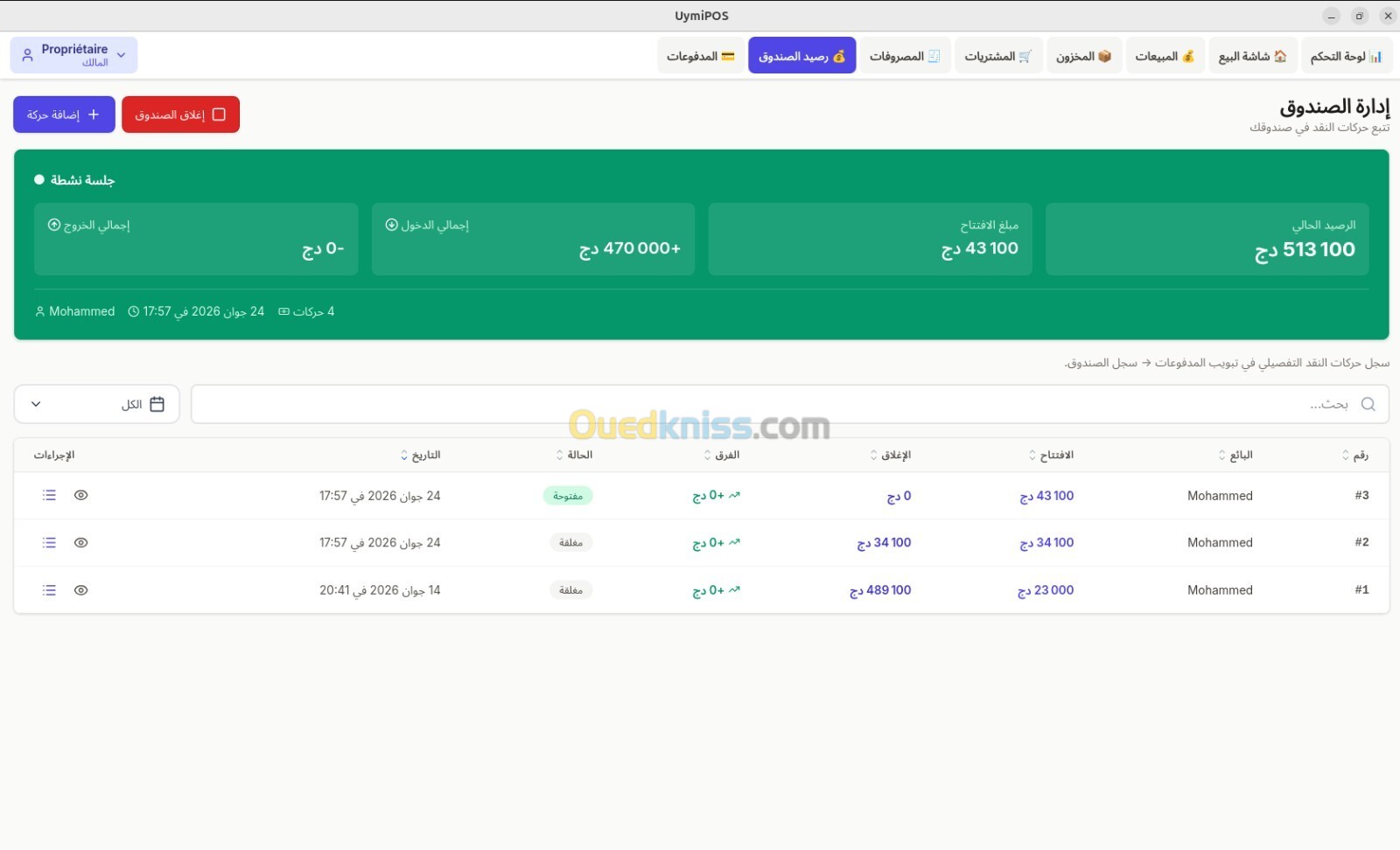Click the 489 100 closing amount
The width and height of the screenshot is (1400, 850).
[x=880, y=590]
